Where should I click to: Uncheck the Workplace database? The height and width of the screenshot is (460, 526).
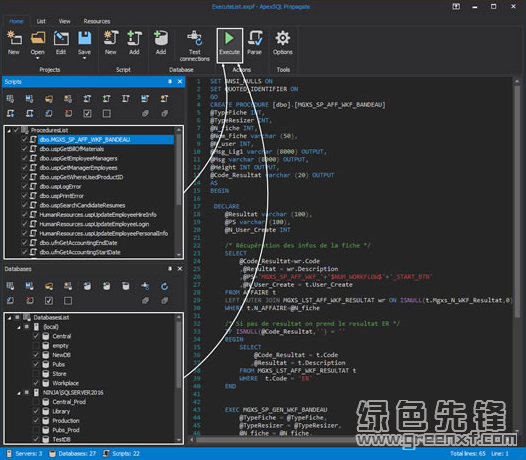(36, 383)
